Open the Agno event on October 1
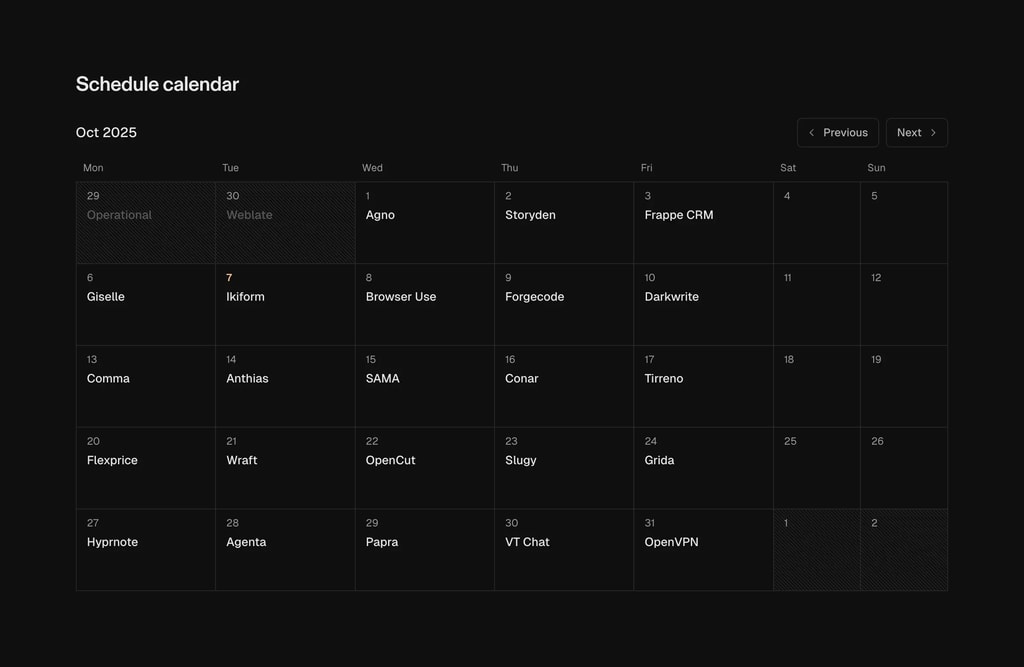Screen dimensions: 1024x667 point(380,214)
